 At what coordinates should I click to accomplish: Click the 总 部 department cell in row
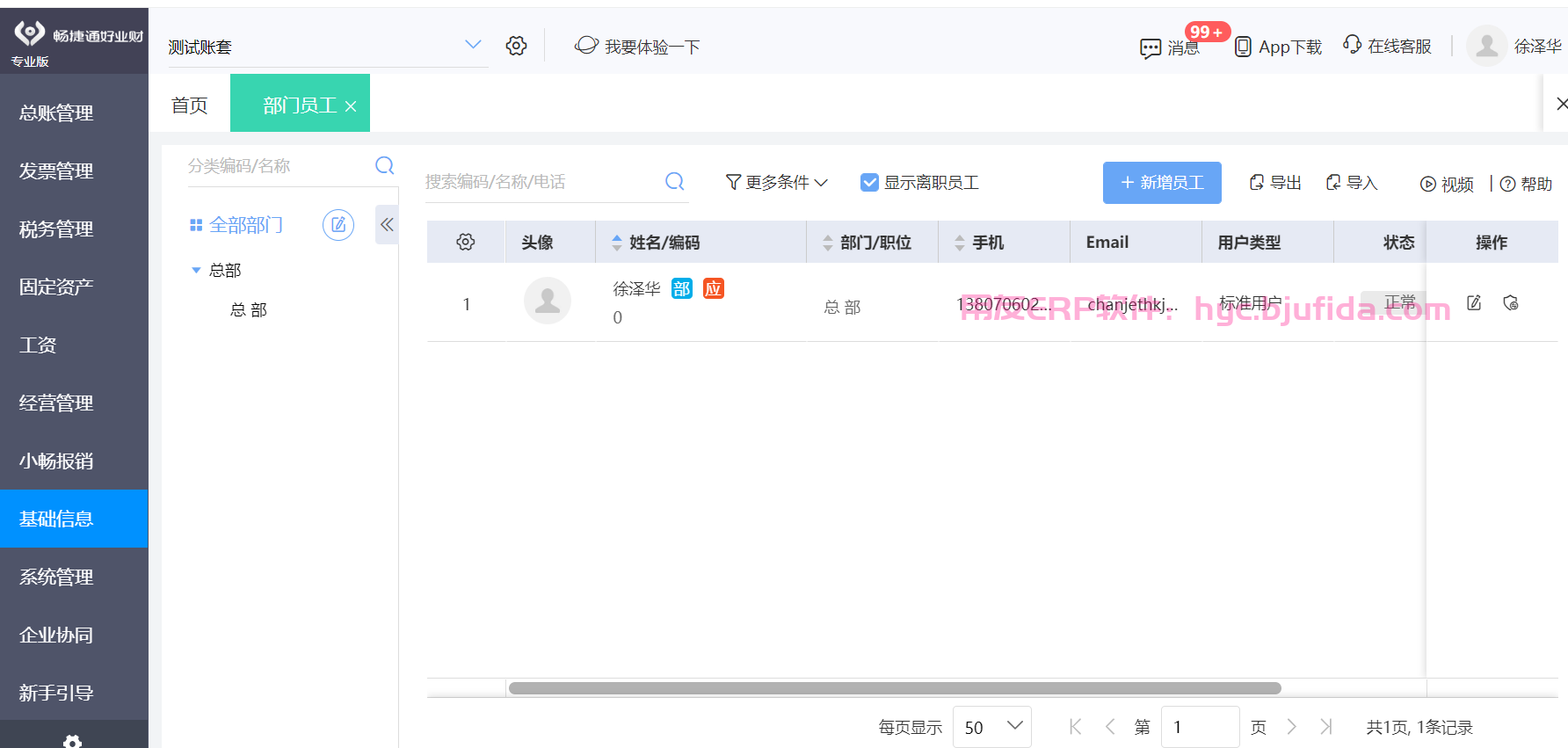click(842, 307)
